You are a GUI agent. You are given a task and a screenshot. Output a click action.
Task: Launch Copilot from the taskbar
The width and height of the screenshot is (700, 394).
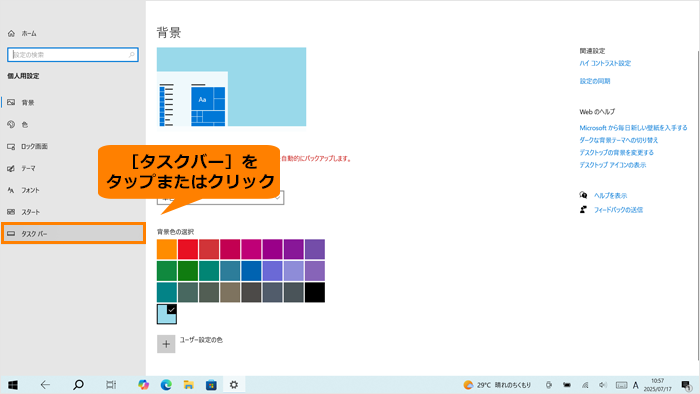pyautogui.click(x=143, y=385)
